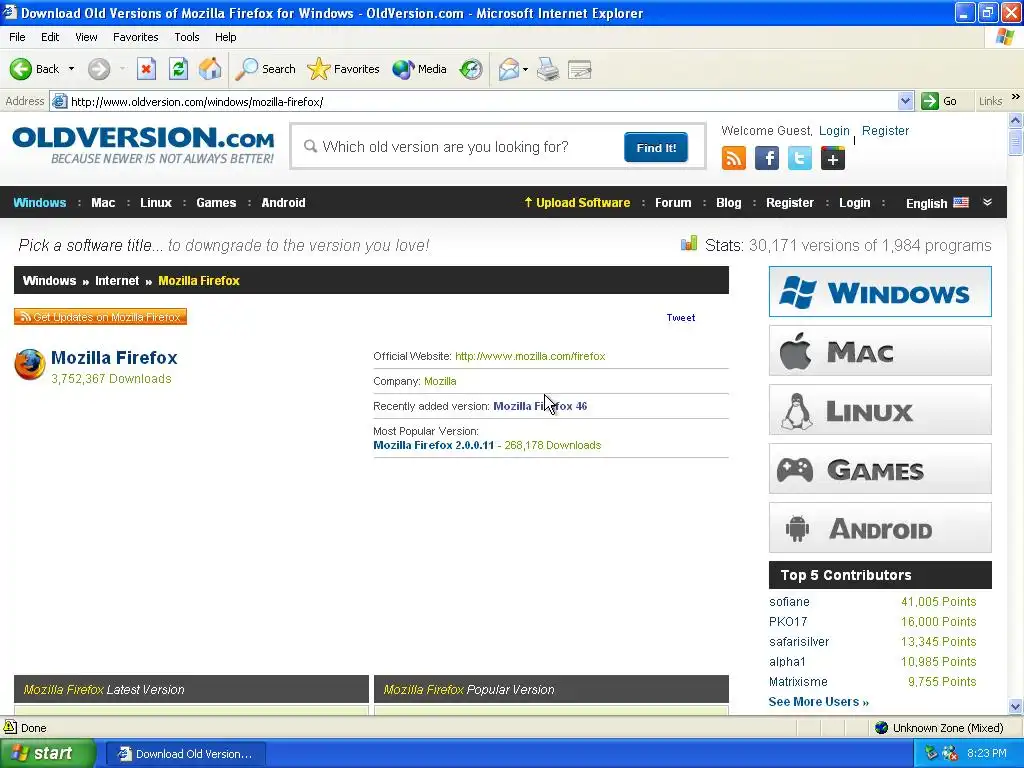Click the Mail envelope icon
1024x768 pixels.
tap(509, 69)
